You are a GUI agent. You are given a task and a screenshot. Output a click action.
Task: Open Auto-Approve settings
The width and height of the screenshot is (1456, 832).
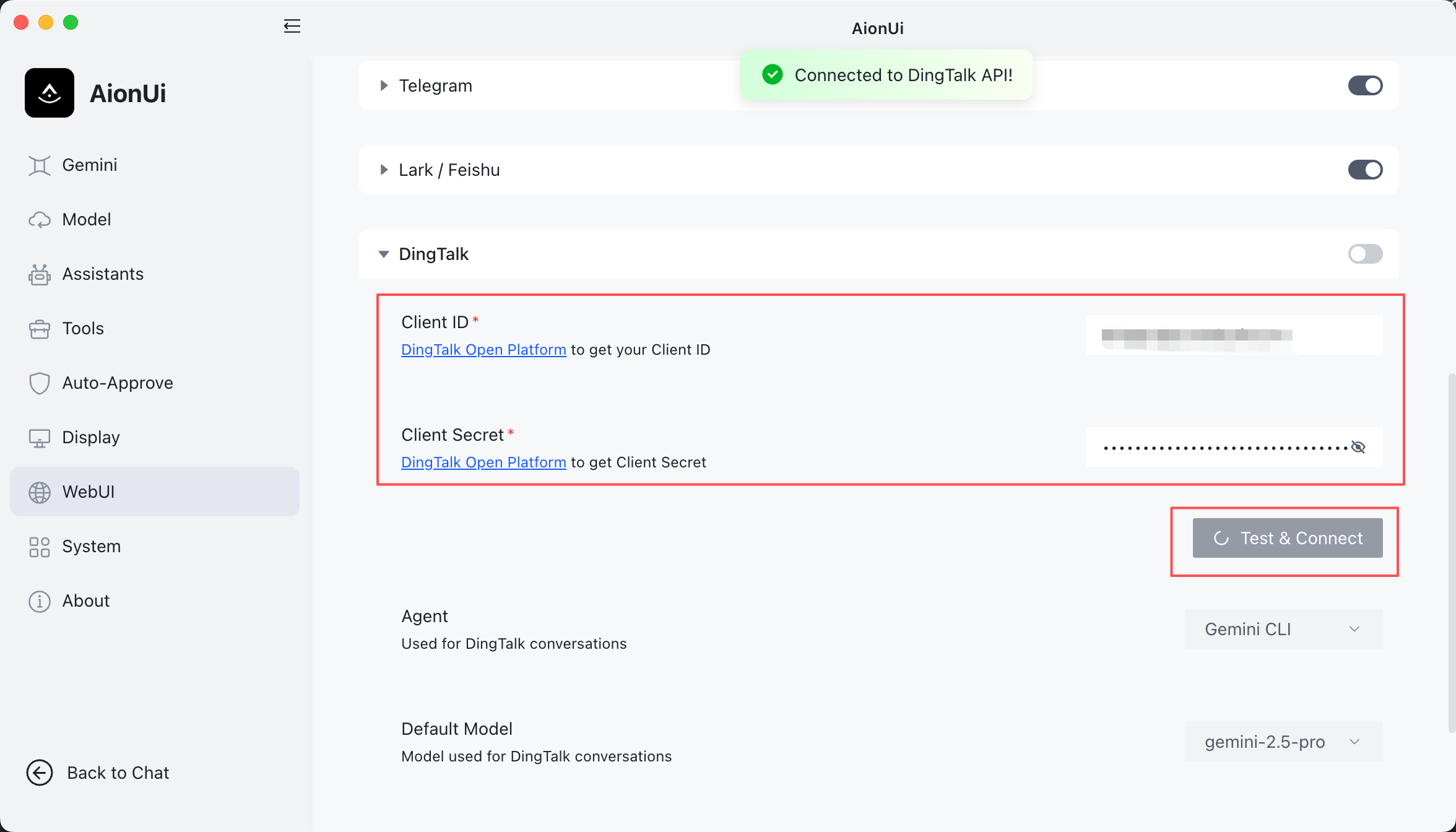pyautogui.click(x=155, y=383)
